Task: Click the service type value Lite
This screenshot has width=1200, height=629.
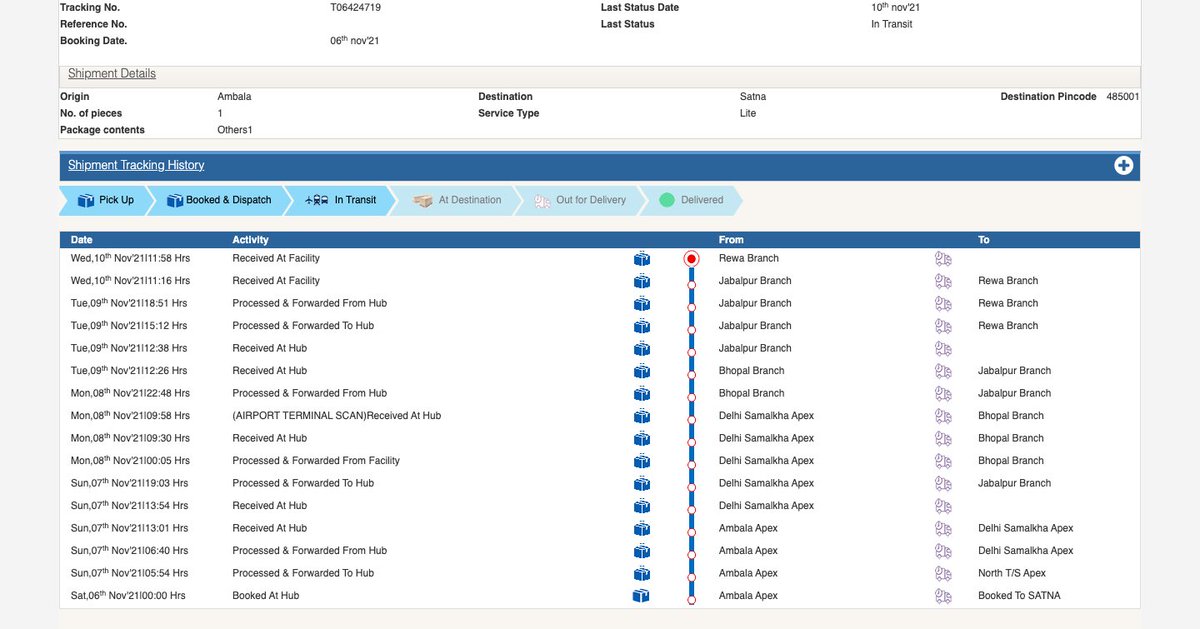Action: point(748,113)
